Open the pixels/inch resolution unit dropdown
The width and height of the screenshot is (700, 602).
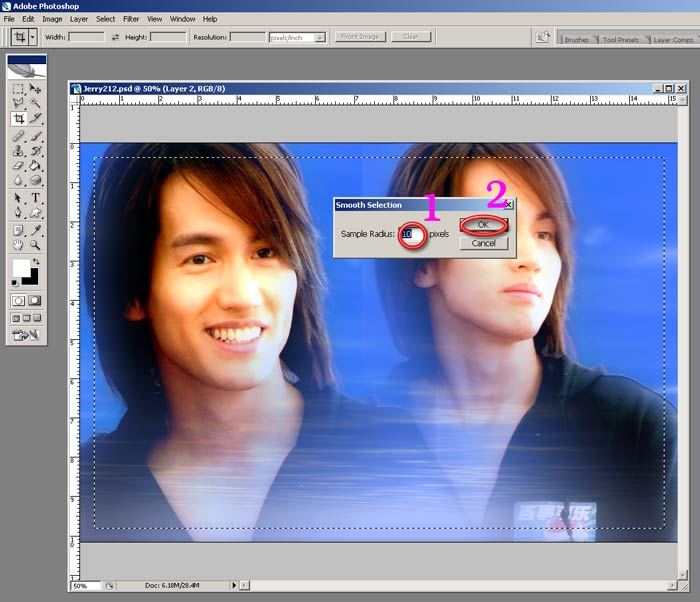coord(320,38)
